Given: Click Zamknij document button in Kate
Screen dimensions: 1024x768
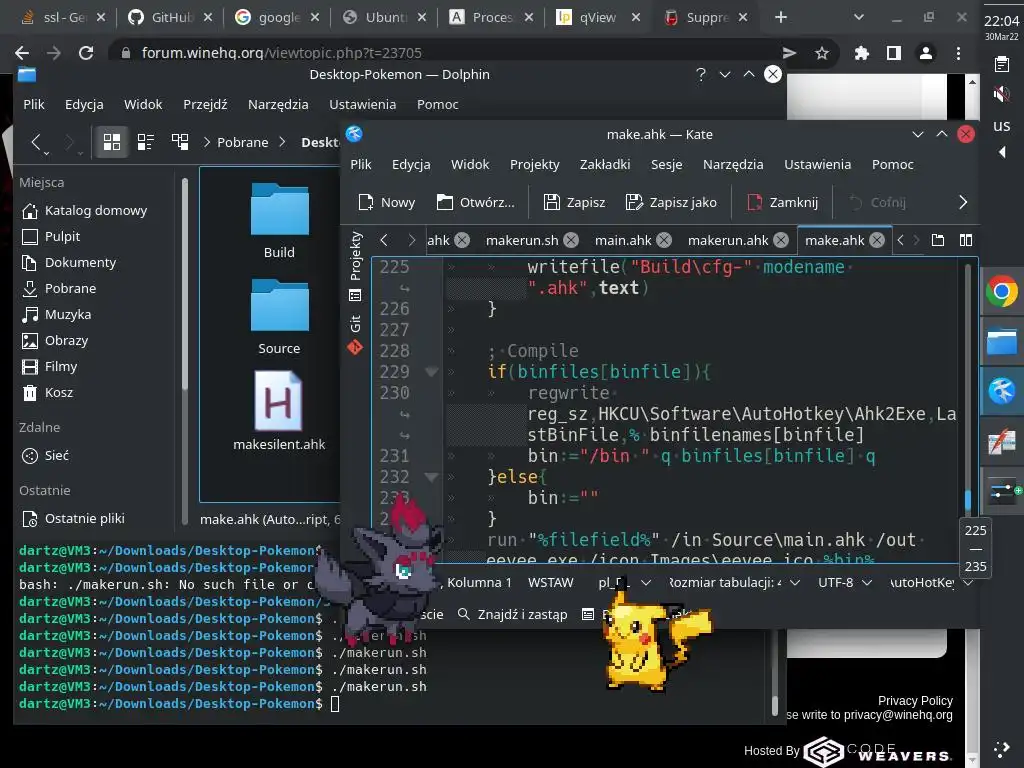Looking at the screenshot, I should (x=782, y=202).
